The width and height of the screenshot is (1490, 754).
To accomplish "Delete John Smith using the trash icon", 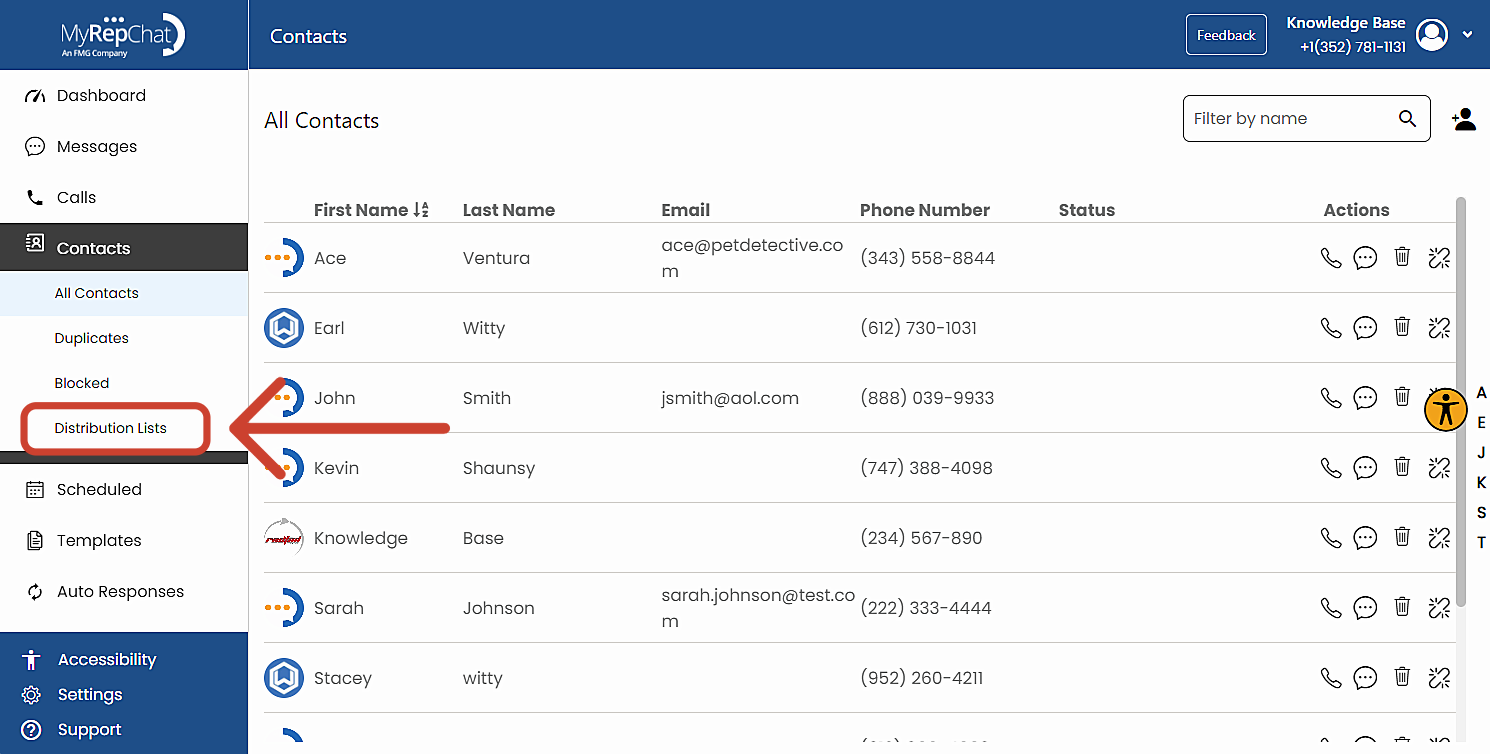I will (x=1402, y=397).
